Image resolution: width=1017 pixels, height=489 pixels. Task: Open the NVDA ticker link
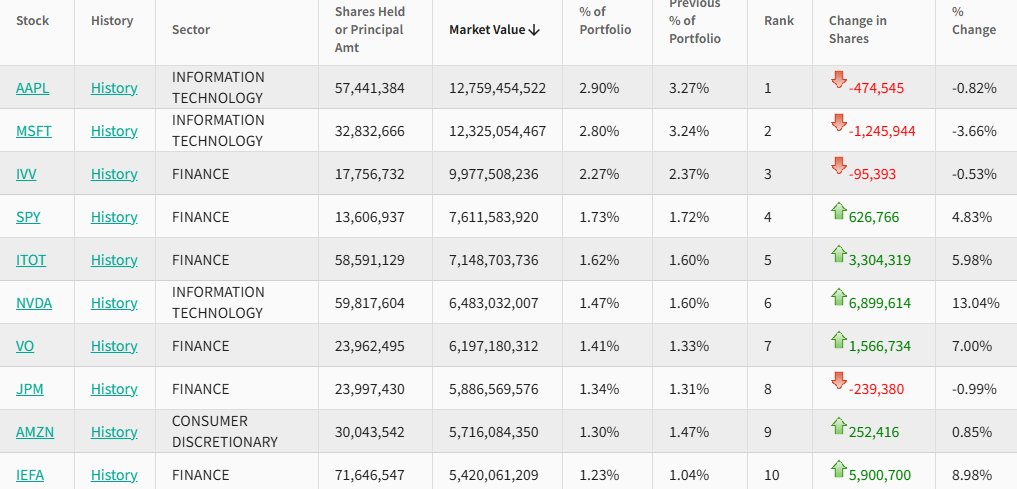34,303
